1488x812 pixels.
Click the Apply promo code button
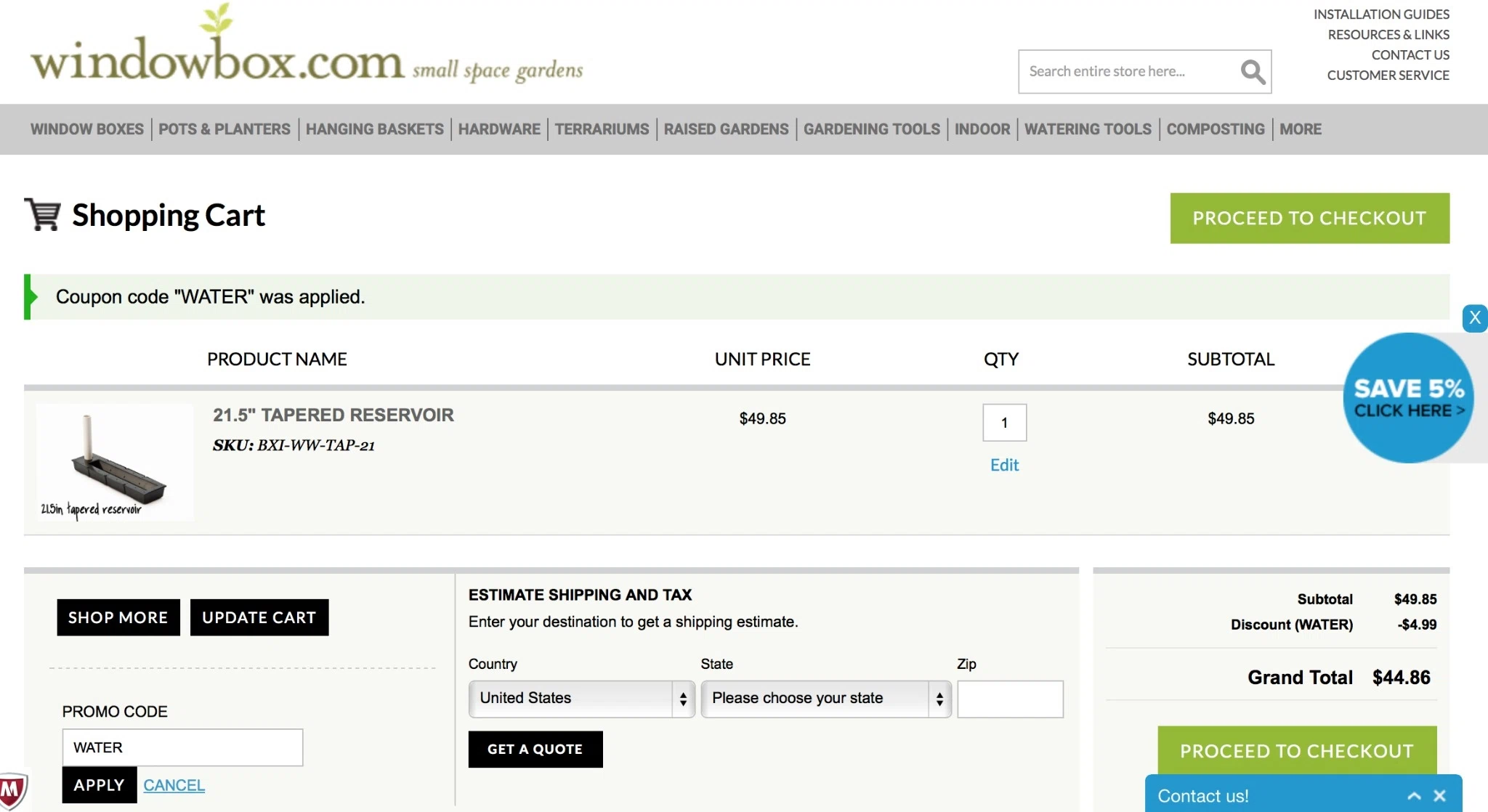tap(100, 785)
